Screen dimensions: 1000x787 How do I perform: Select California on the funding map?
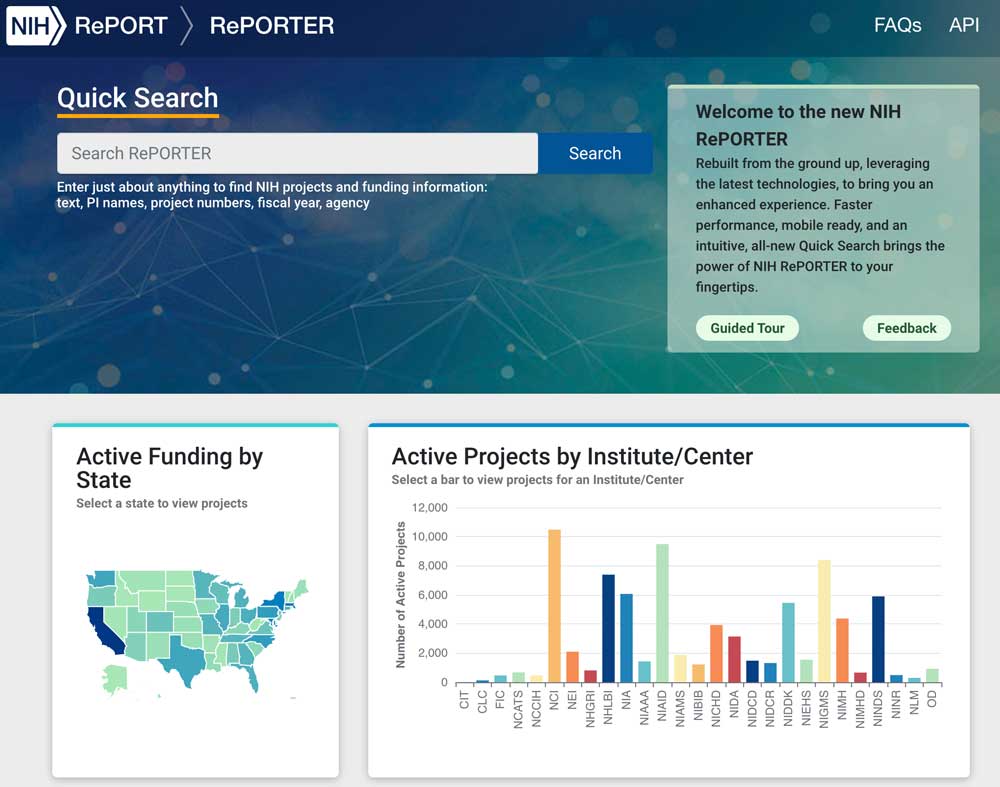tap(105, 631)
